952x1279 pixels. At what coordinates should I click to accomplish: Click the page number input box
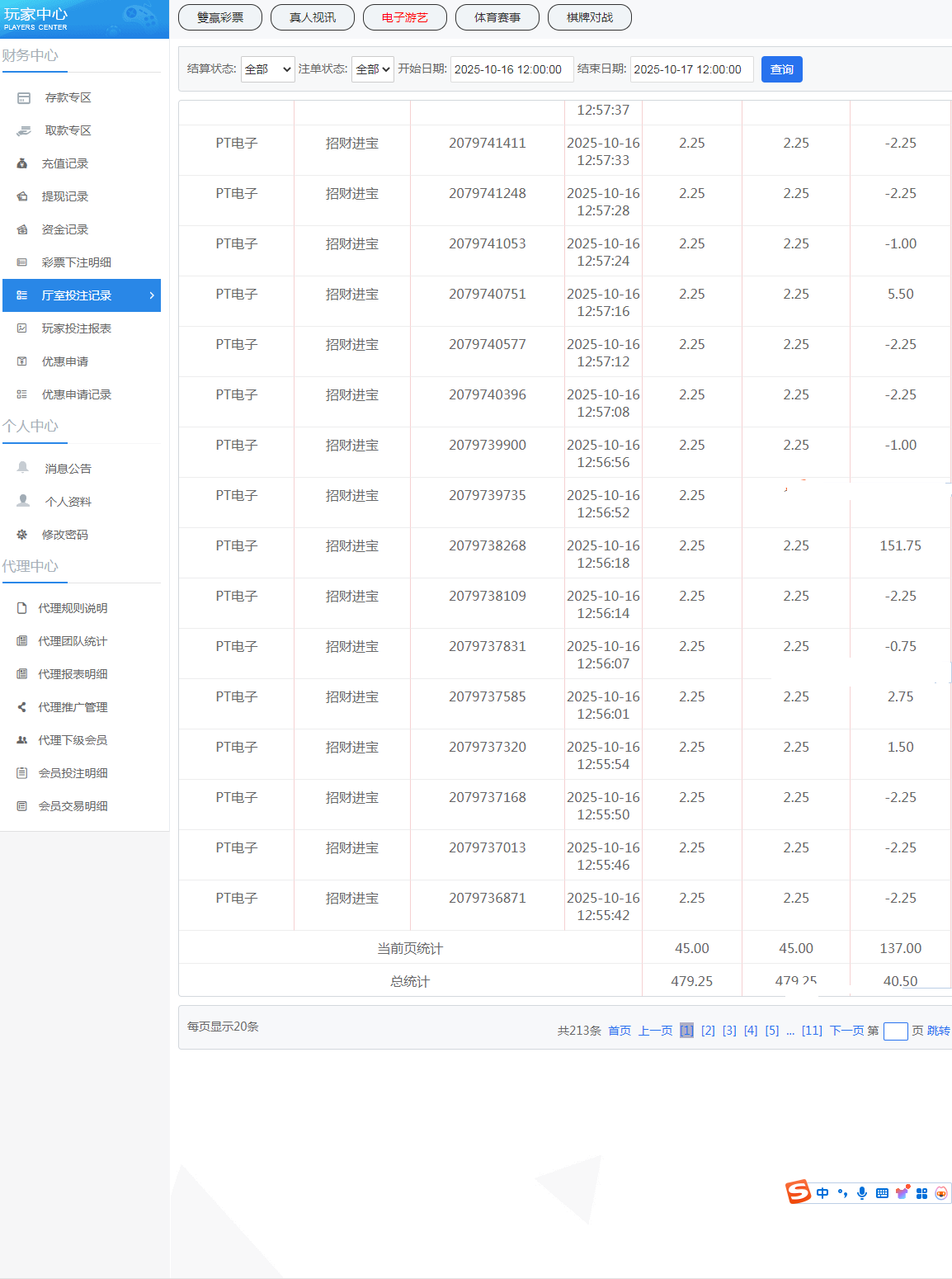pos(895,1031)
